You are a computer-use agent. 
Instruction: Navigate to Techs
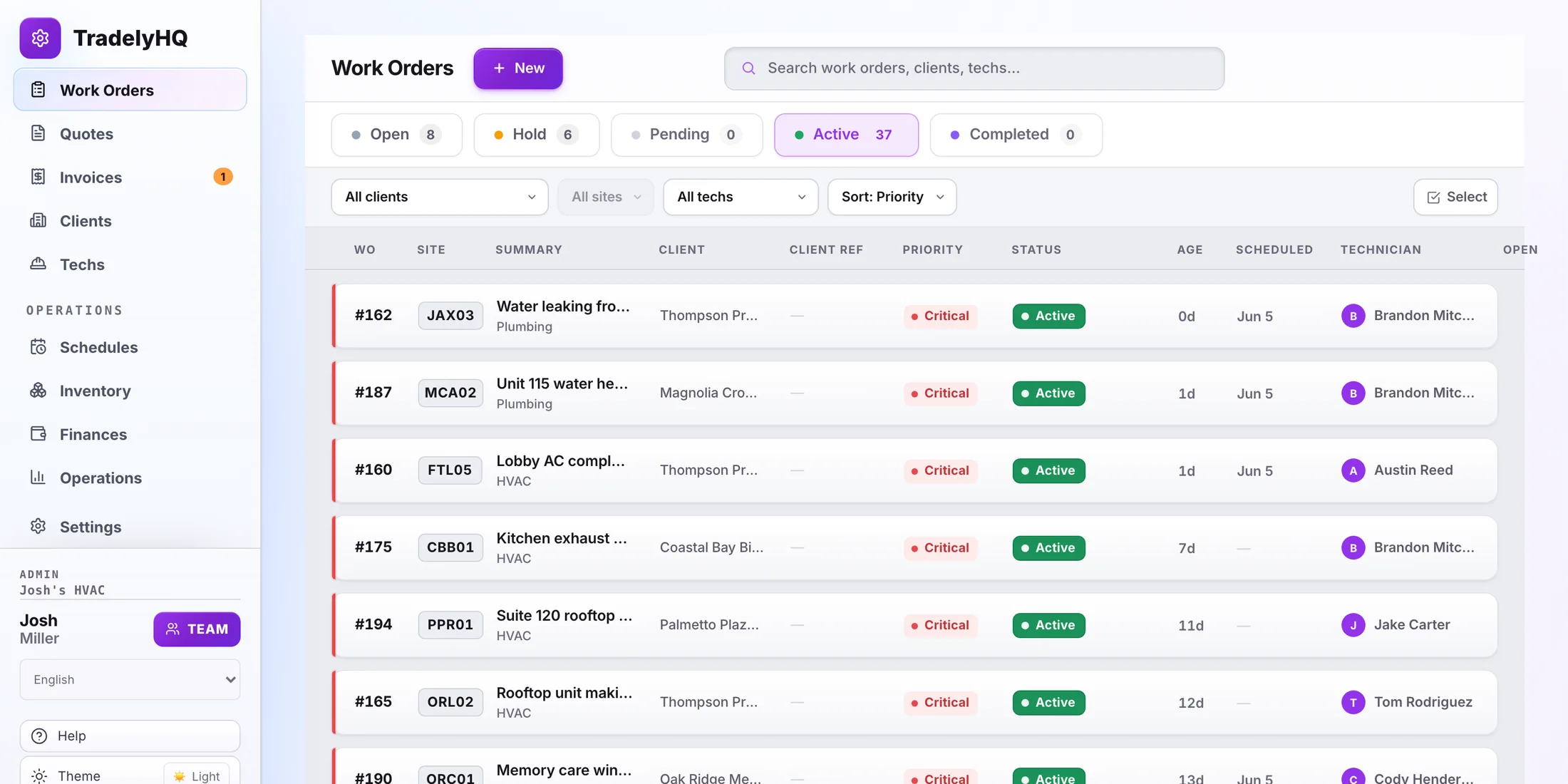(130, 264)
